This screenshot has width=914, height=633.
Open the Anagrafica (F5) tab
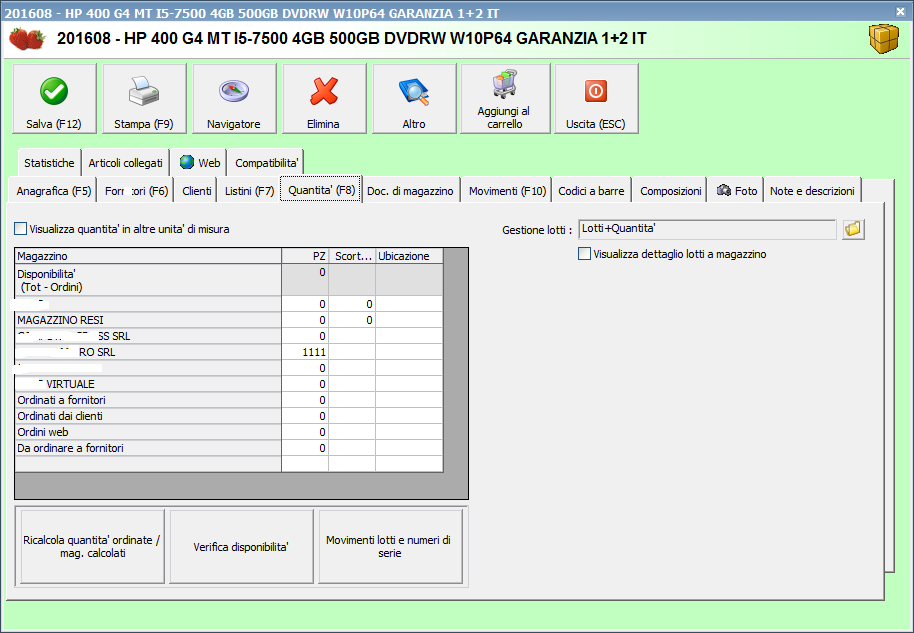click(x=54, y=191)
